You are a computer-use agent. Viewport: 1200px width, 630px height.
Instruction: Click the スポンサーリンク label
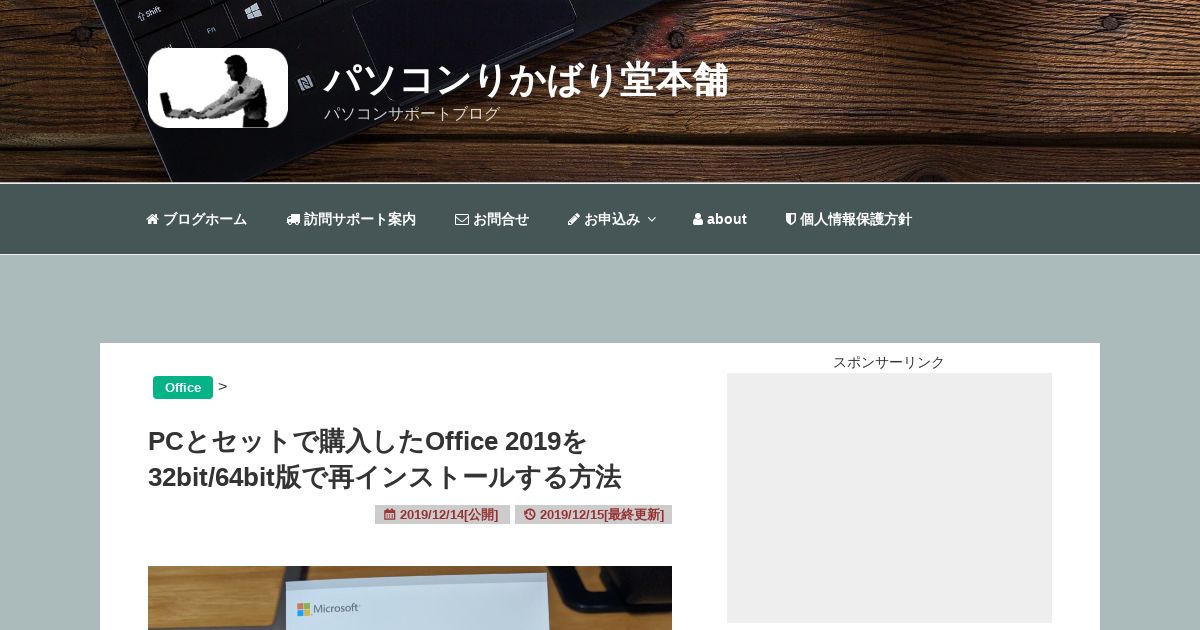(889, 362)
